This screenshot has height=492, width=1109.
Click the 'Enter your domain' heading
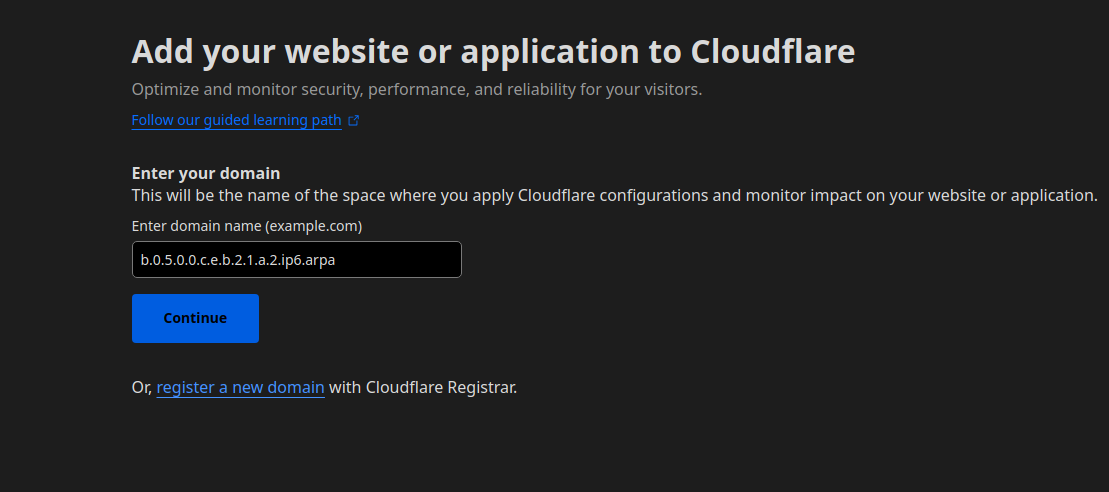pos(206,173)
